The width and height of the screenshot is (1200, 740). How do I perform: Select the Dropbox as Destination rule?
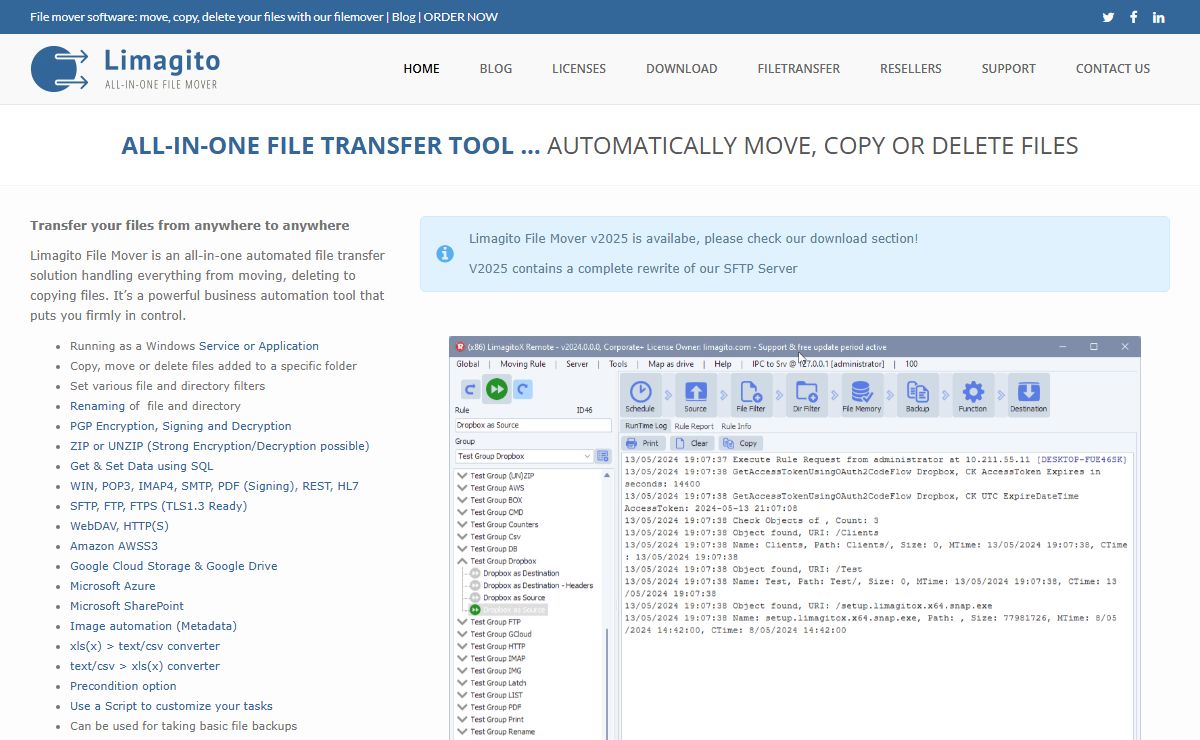pyautogui.click(x=521, y=574)
